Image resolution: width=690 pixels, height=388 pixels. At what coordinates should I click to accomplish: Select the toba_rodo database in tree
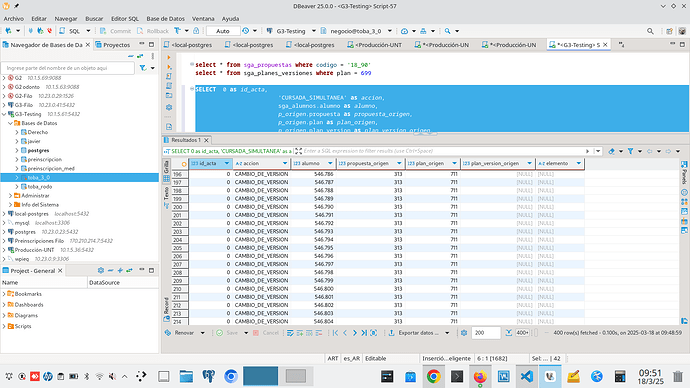[40, 187]
